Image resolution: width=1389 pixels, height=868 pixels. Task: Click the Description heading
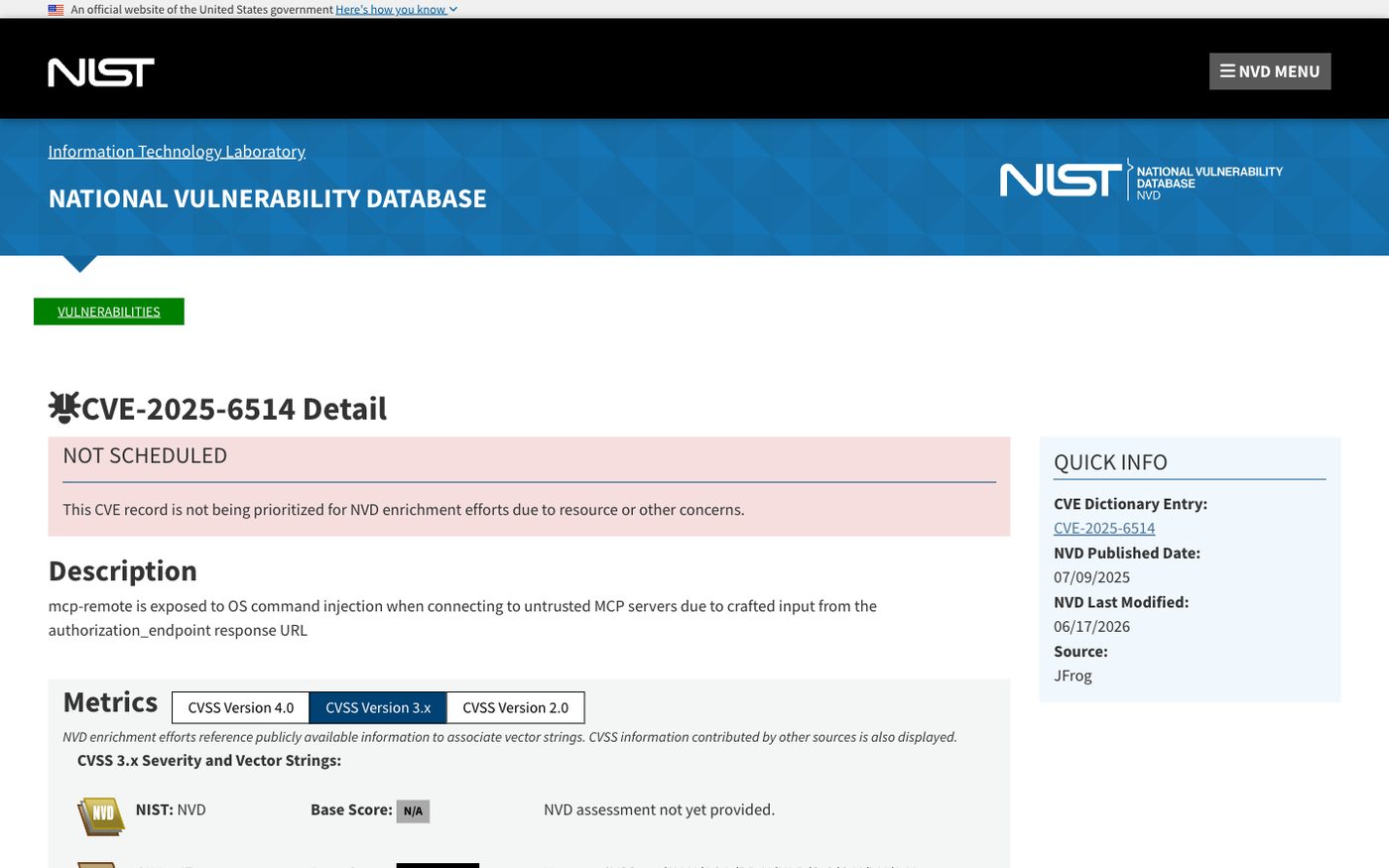123,570
